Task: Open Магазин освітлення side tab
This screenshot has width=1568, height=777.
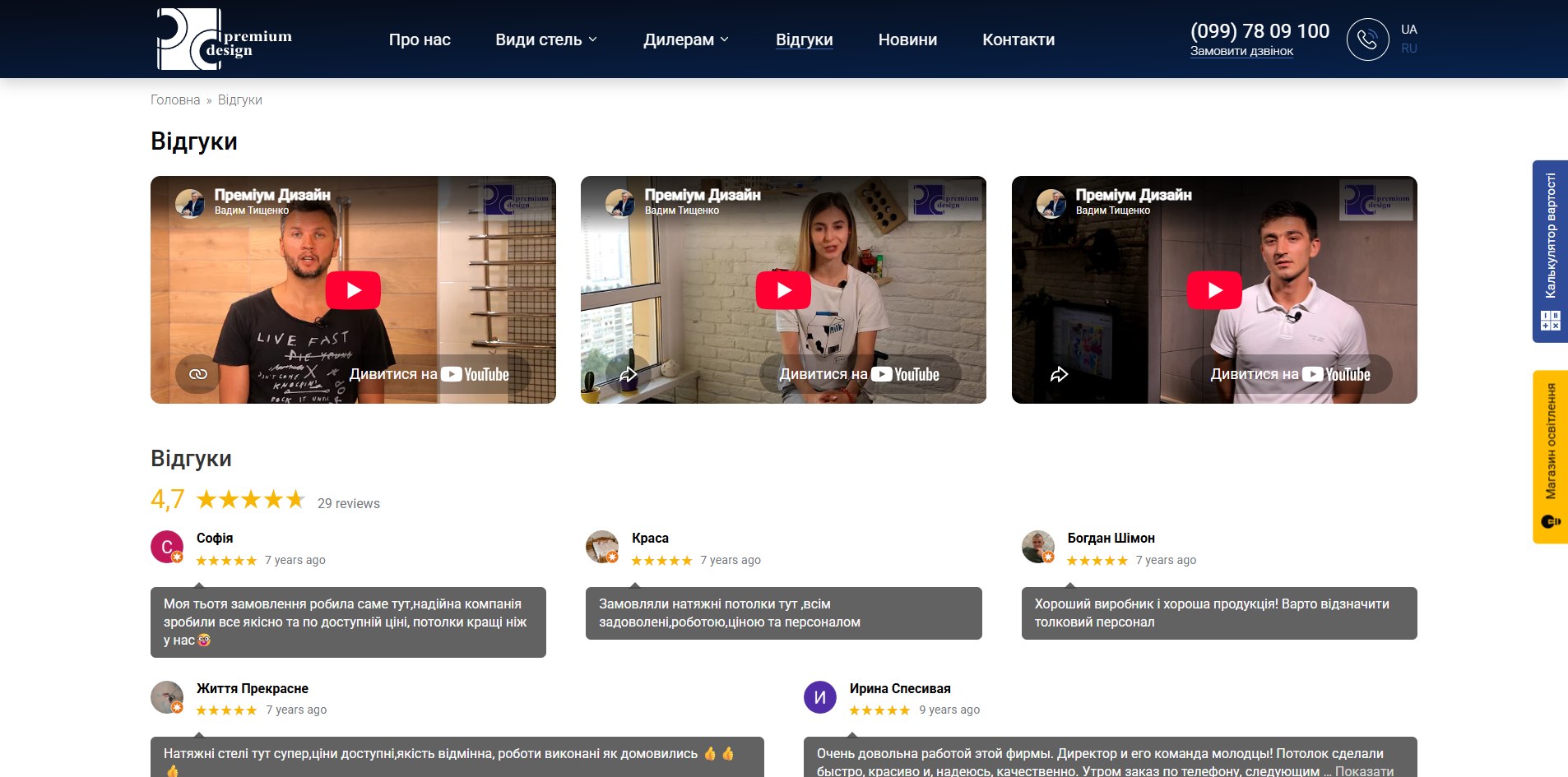Action: (x=1550, y=456)
